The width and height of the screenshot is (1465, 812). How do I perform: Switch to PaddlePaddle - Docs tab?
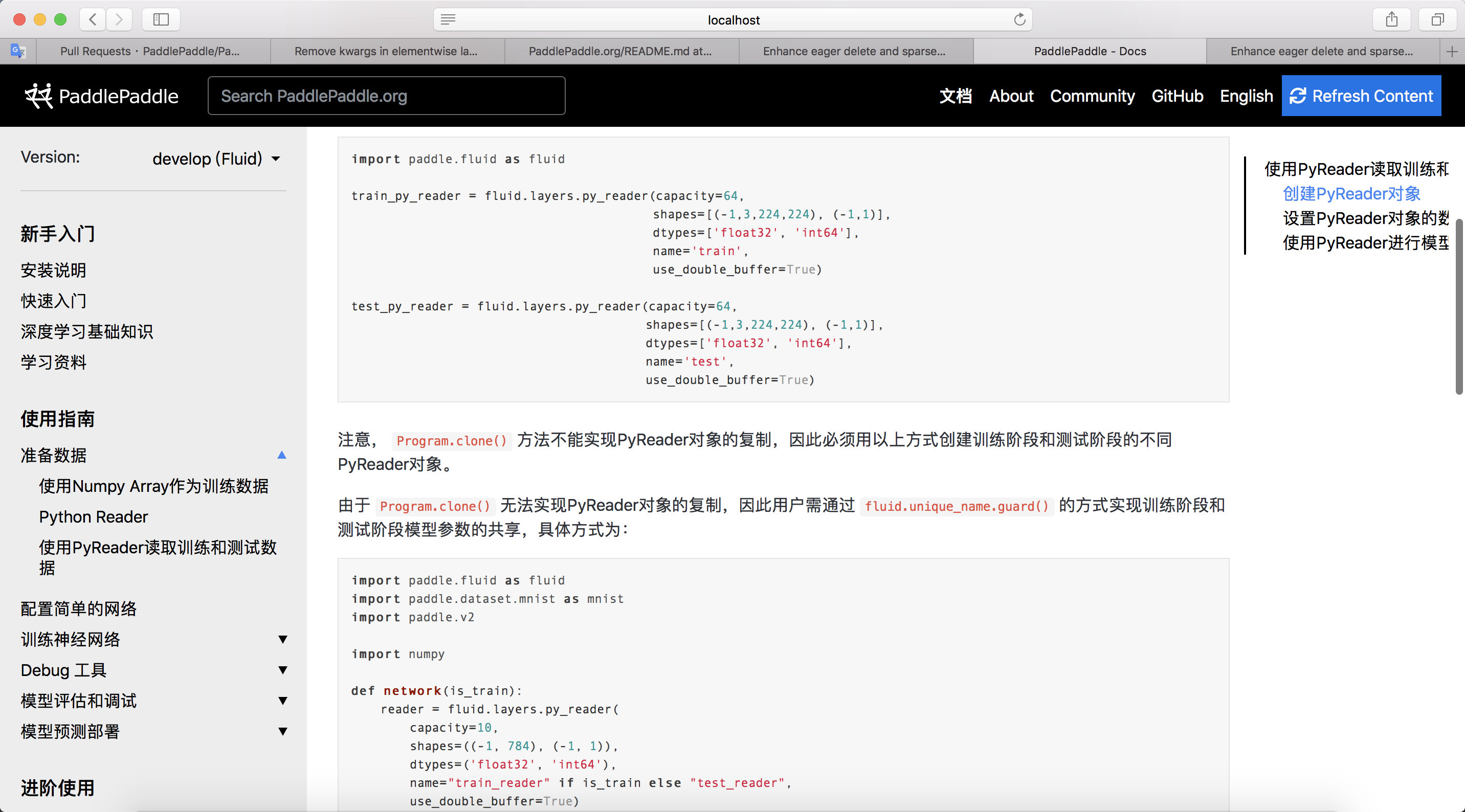(x=1090, y=51)
